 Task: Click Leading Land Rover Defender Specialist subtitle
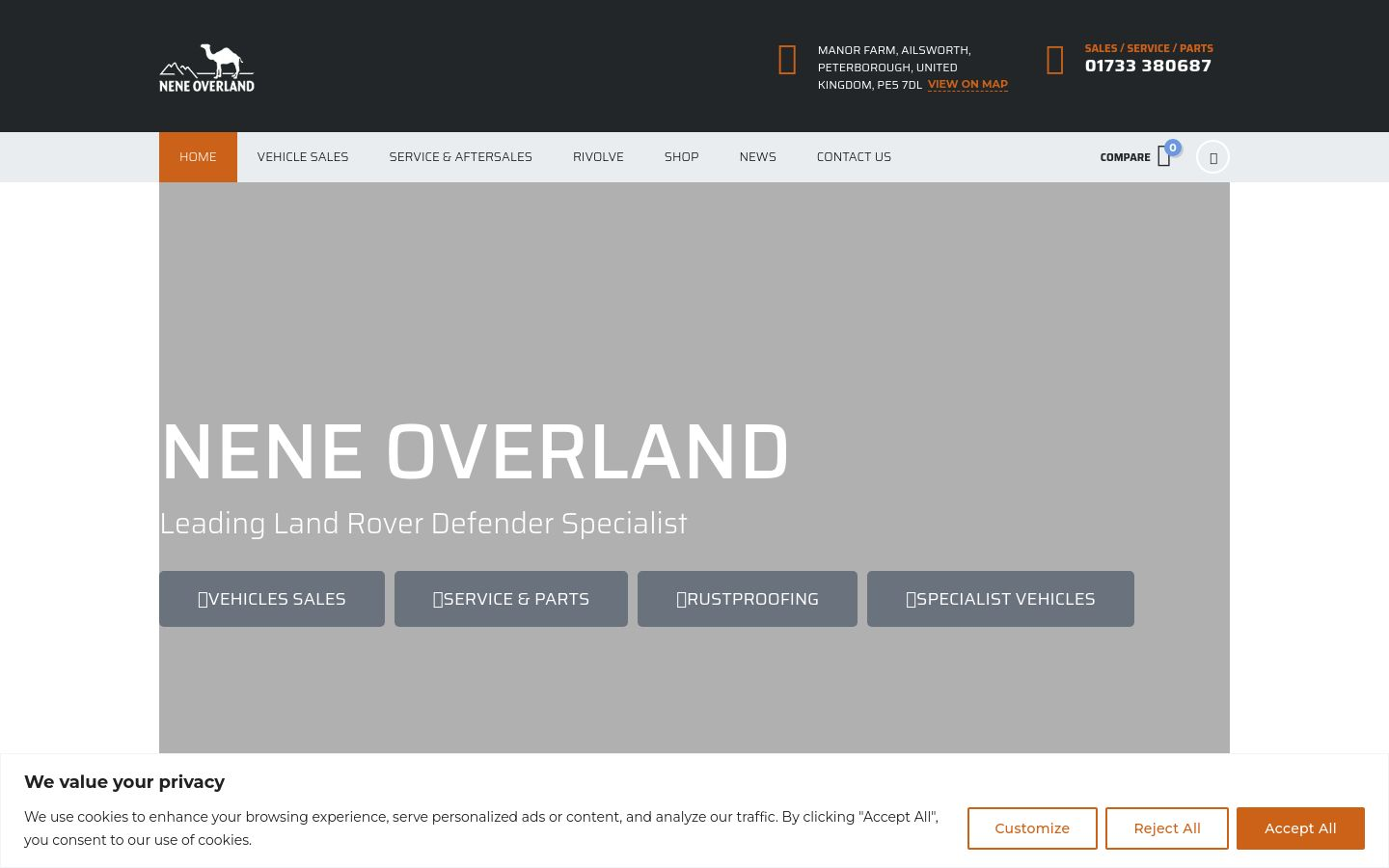pyautogui.click(x=423, y=523)
